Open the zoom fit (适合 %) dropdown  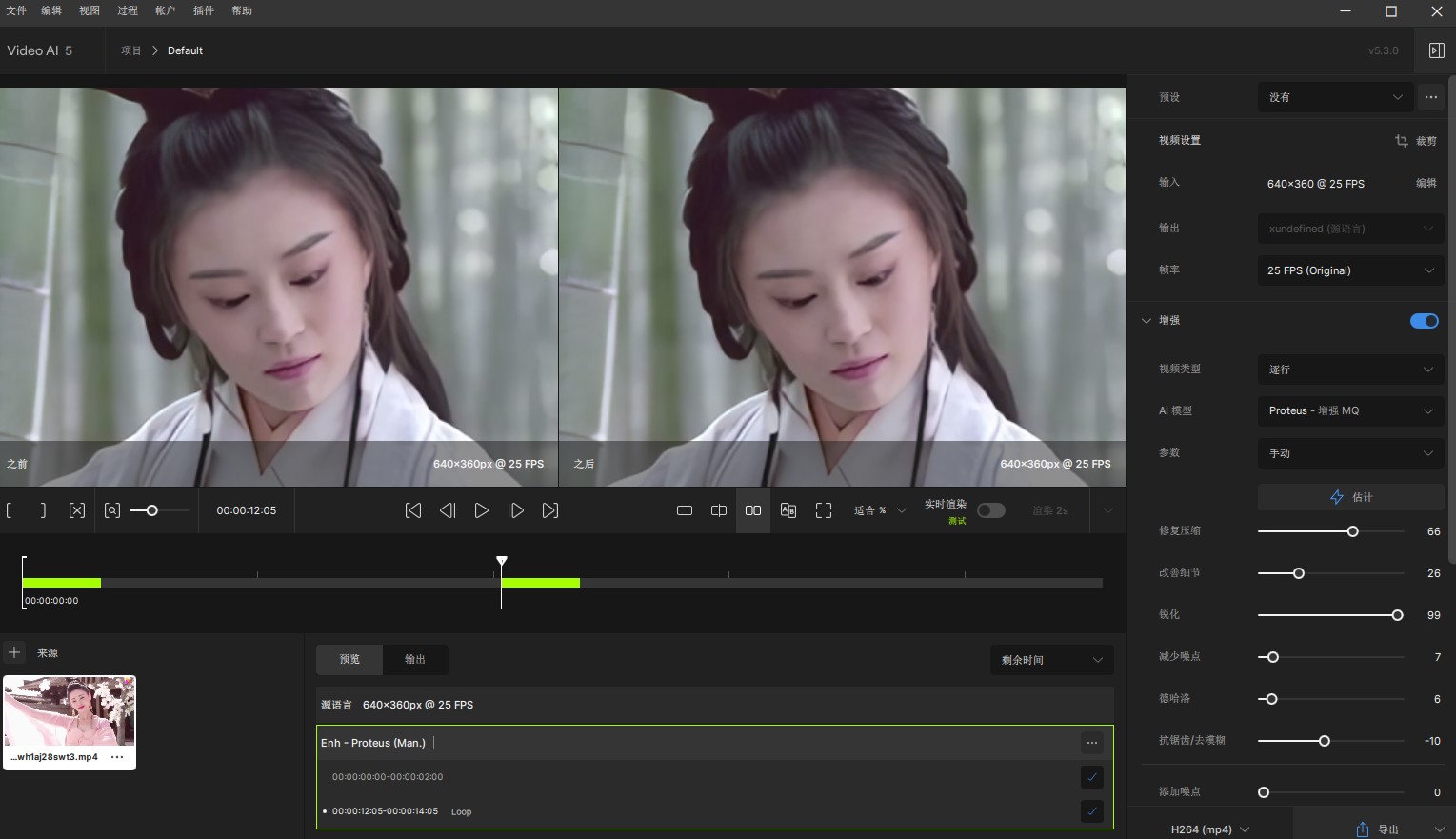tap(880, 510)
